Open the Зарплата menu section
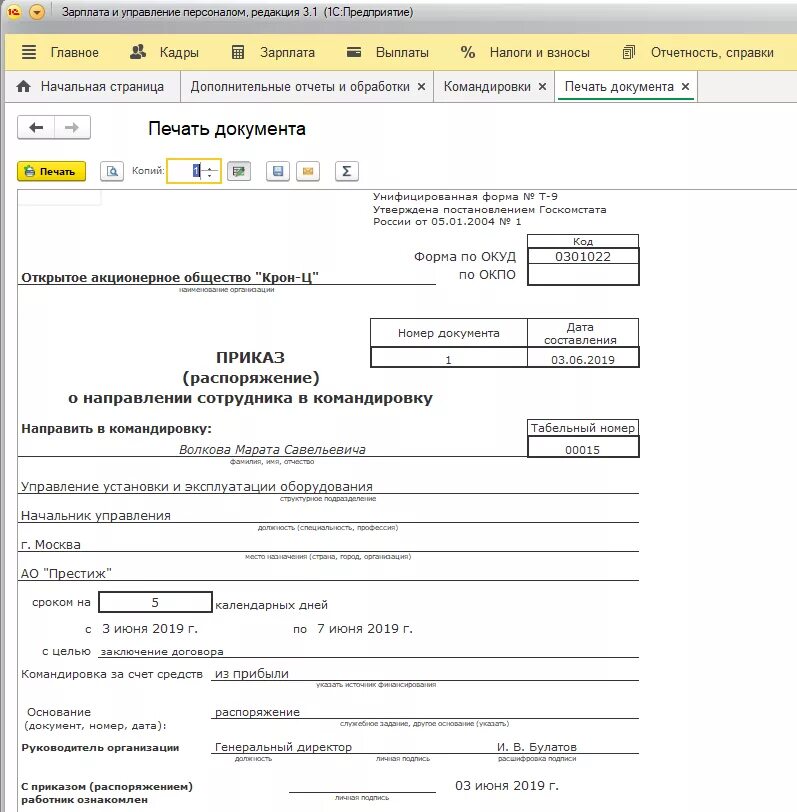 click(287, 52)
